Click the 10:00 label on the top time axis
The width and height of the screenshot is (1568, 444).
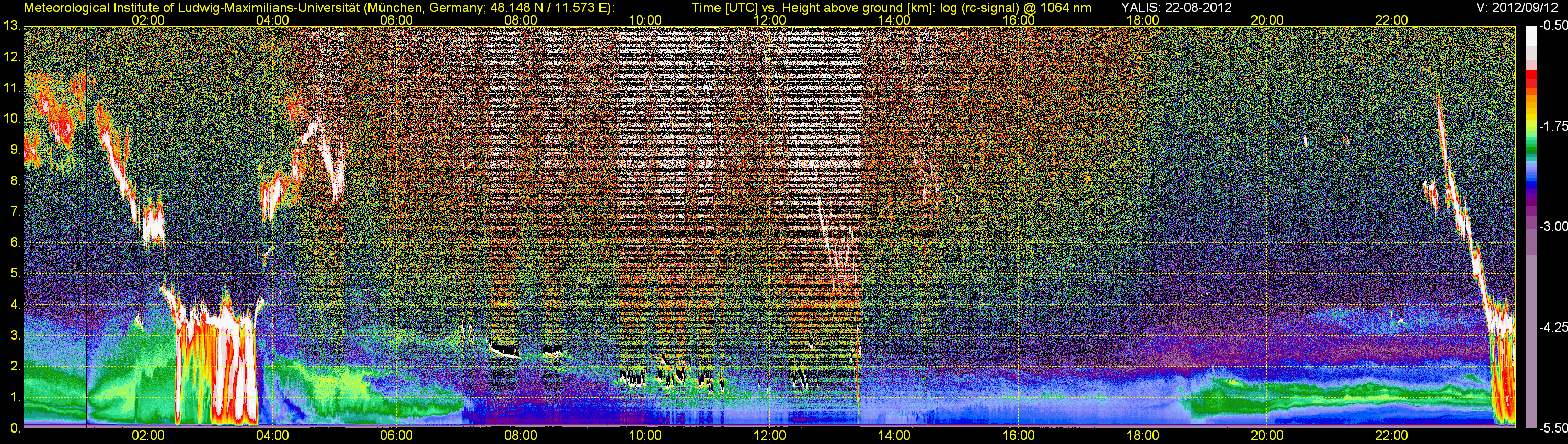[x=645, y=20]
